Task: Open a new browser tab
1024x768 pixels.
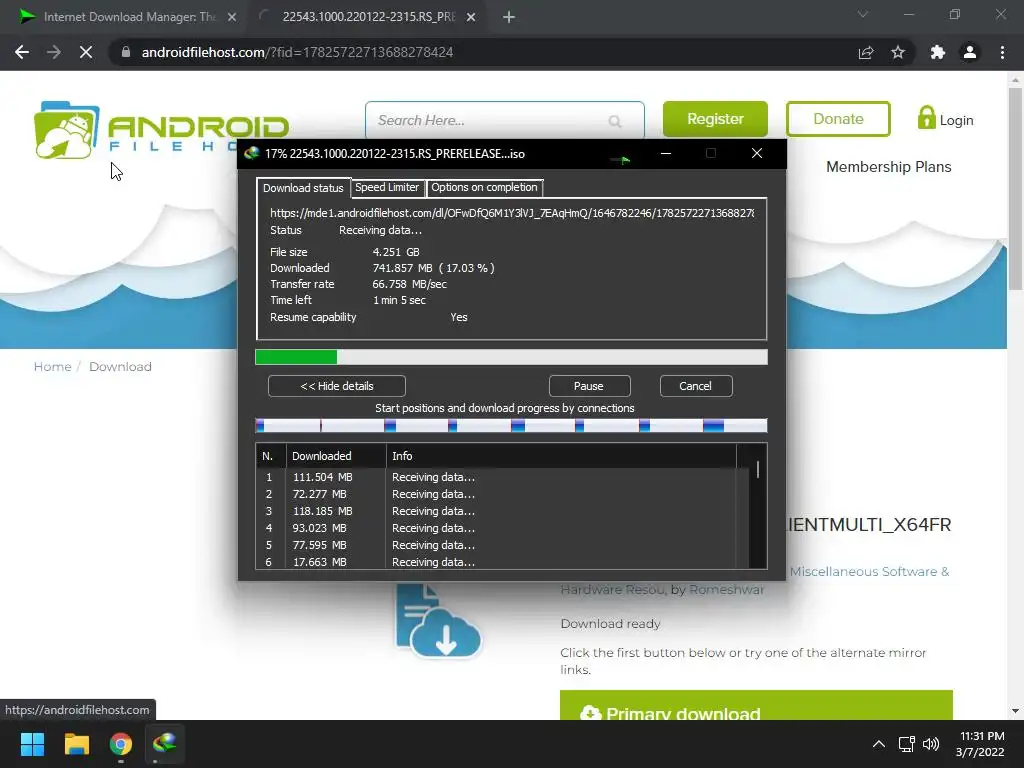Action: [509, 17]
